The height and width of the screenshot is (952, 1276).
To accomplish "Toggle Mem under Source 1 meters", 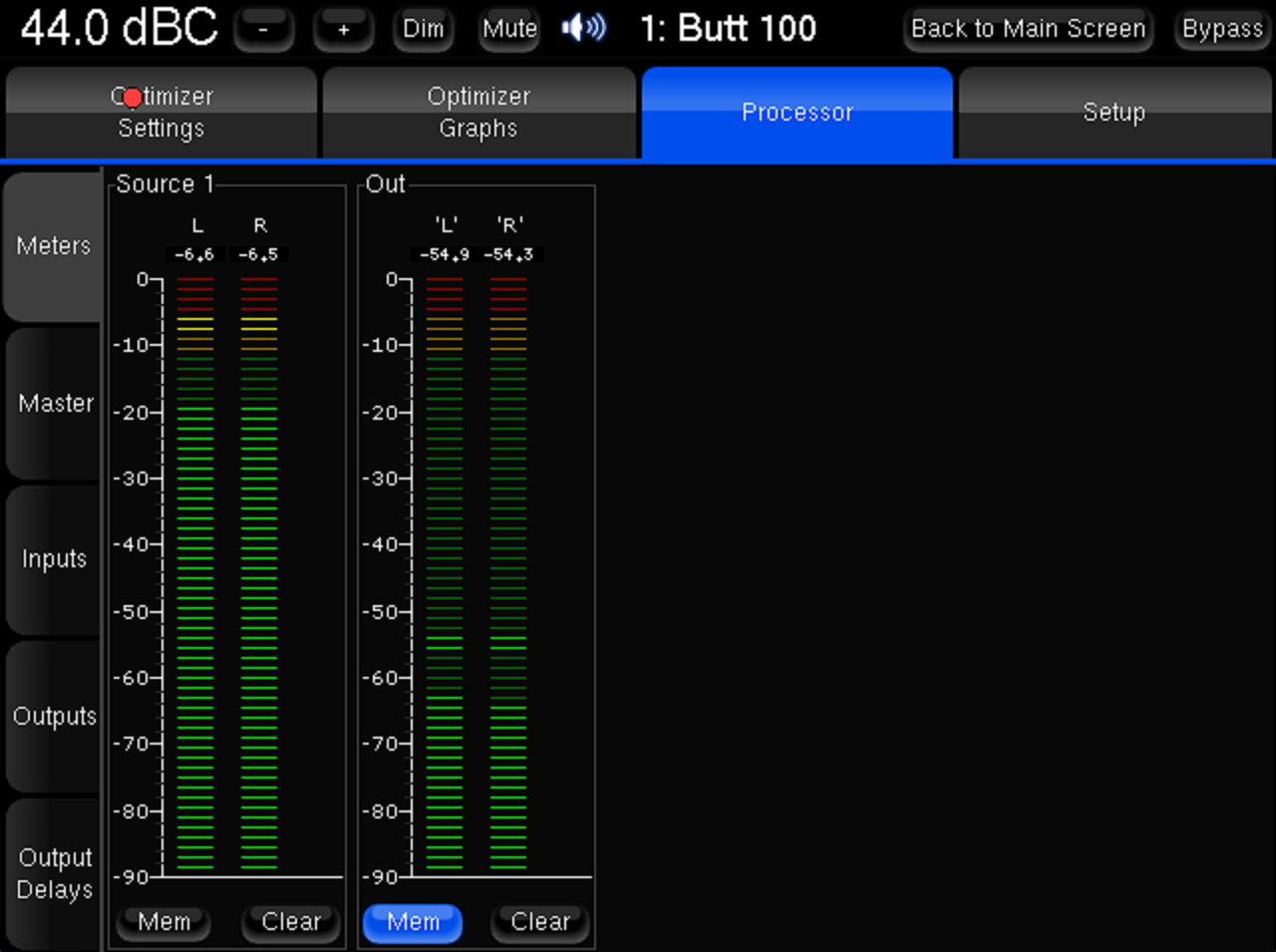I will pyautogui.click(x=163, y=922).
